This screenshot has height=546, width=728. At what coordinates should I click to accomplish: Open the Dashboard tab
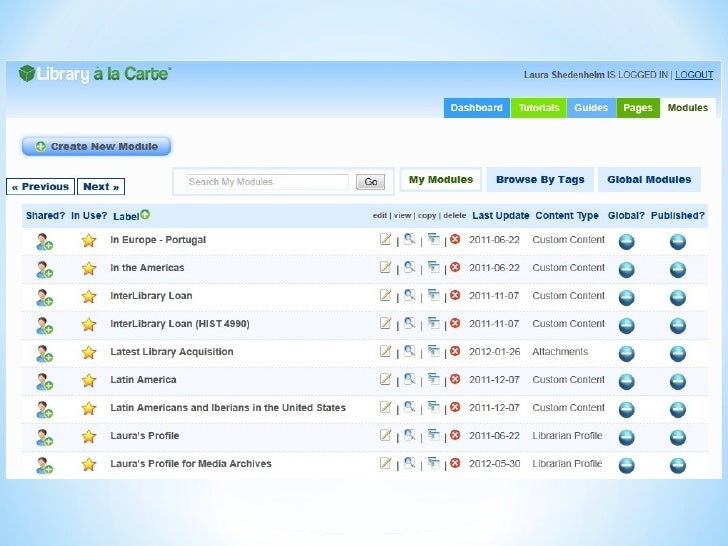pyautogui.click(x=476, y=108)
